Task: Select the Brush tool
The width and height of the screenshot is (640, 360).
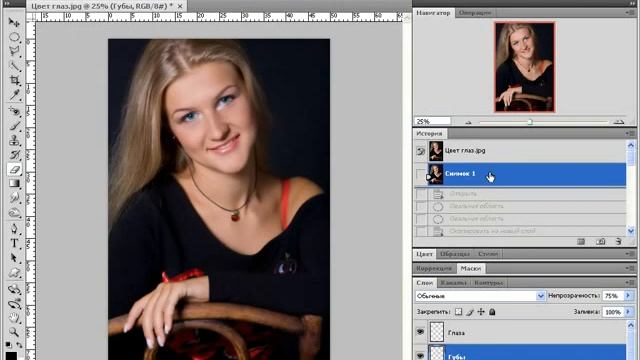Action: [x=14, y=126]
